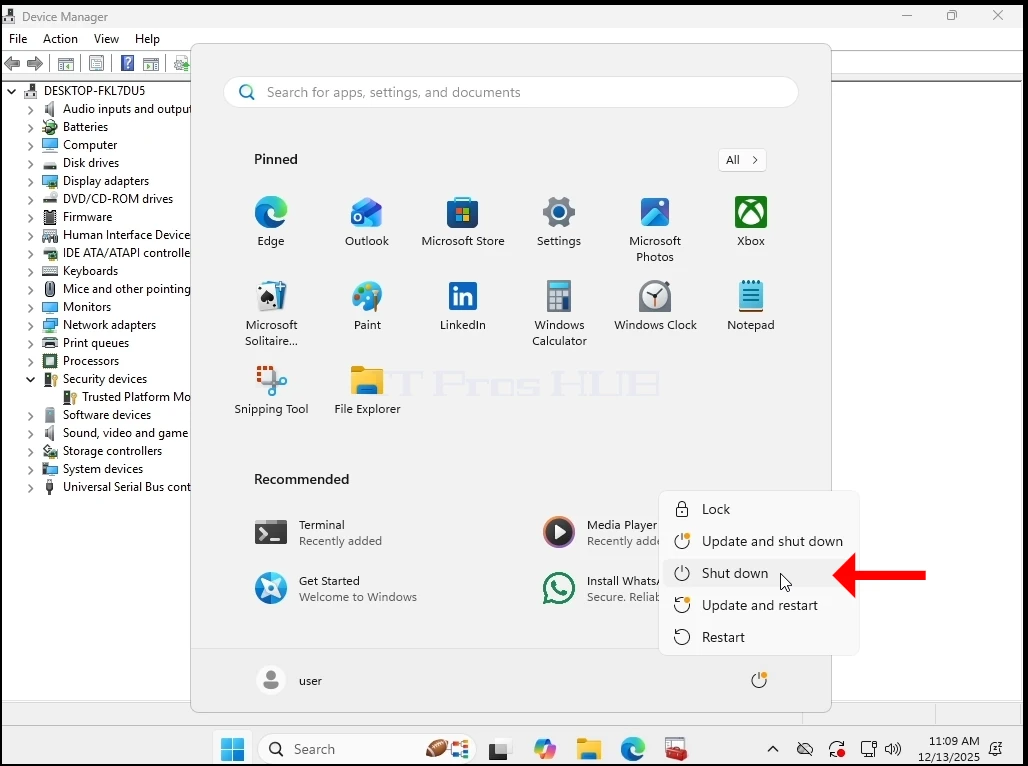Image resolution: width=1028 pixels, height=766 pixels.
Task: Start Microsoft Solitaire
Action: pyautogui.click(x=271, y=313)
